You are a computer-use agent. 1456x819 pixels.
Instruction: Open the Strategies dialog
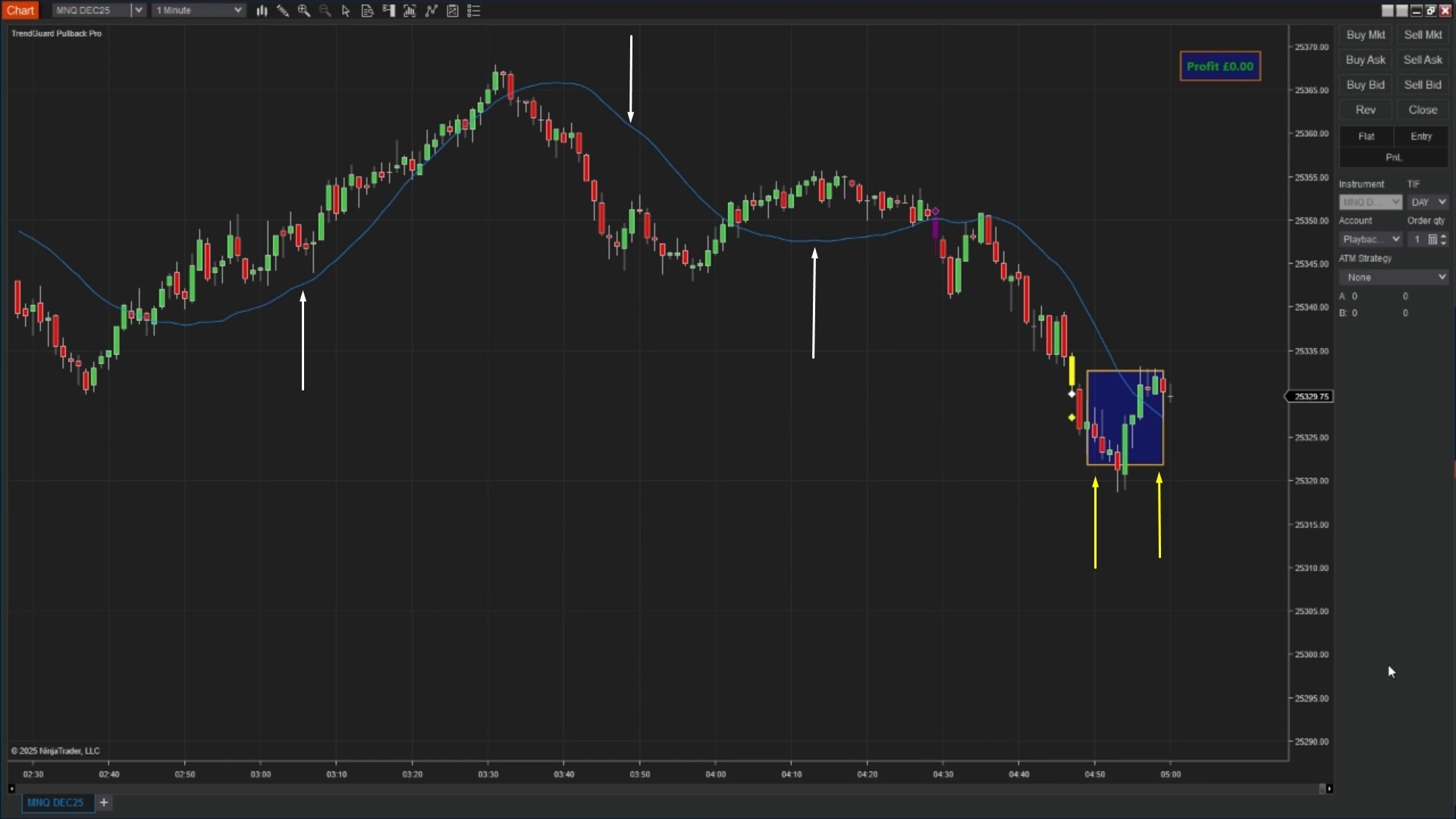pyautogui.click(x=431, y=11)
